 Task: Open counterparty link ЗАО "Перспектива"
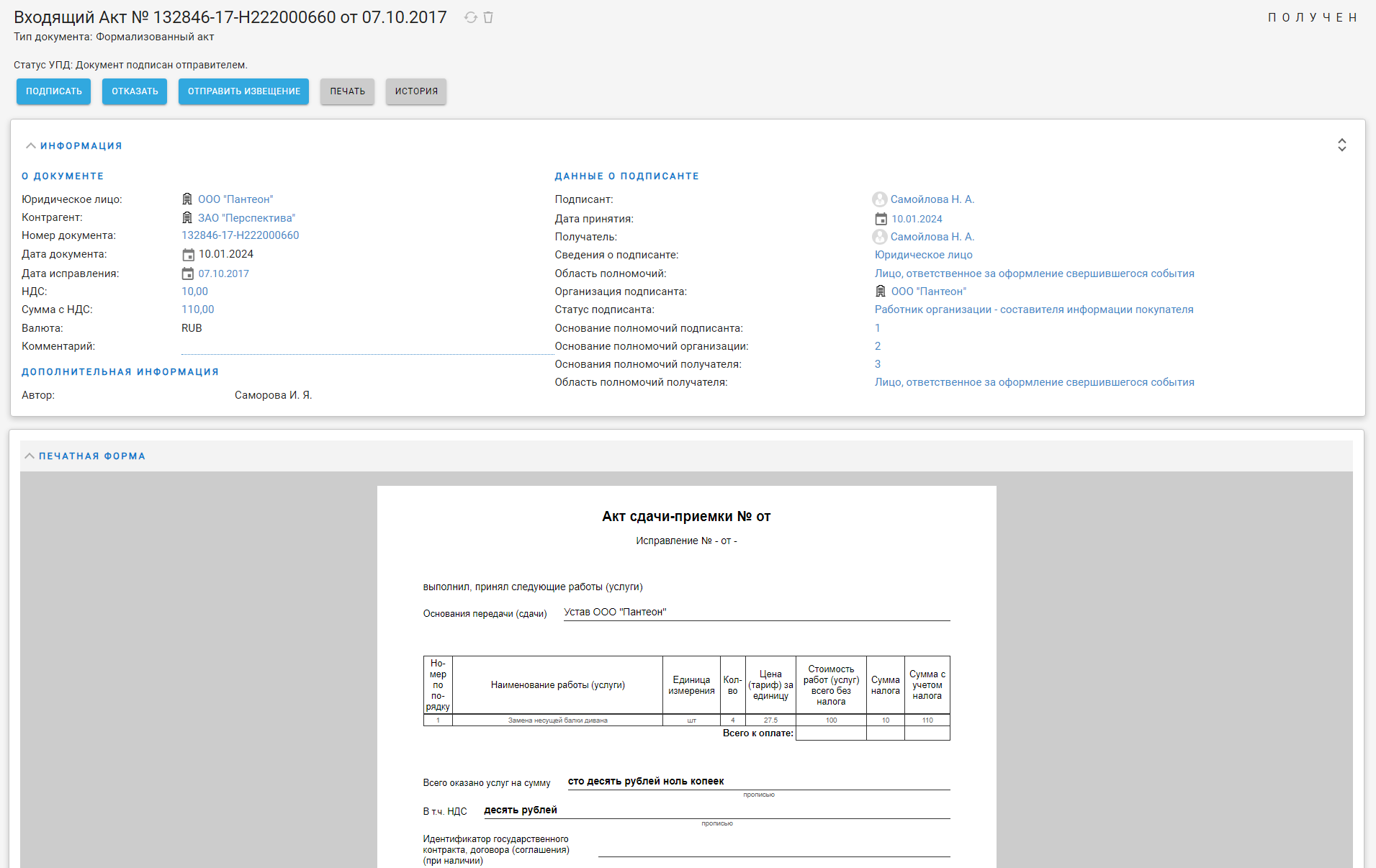(x=246, y=218)
